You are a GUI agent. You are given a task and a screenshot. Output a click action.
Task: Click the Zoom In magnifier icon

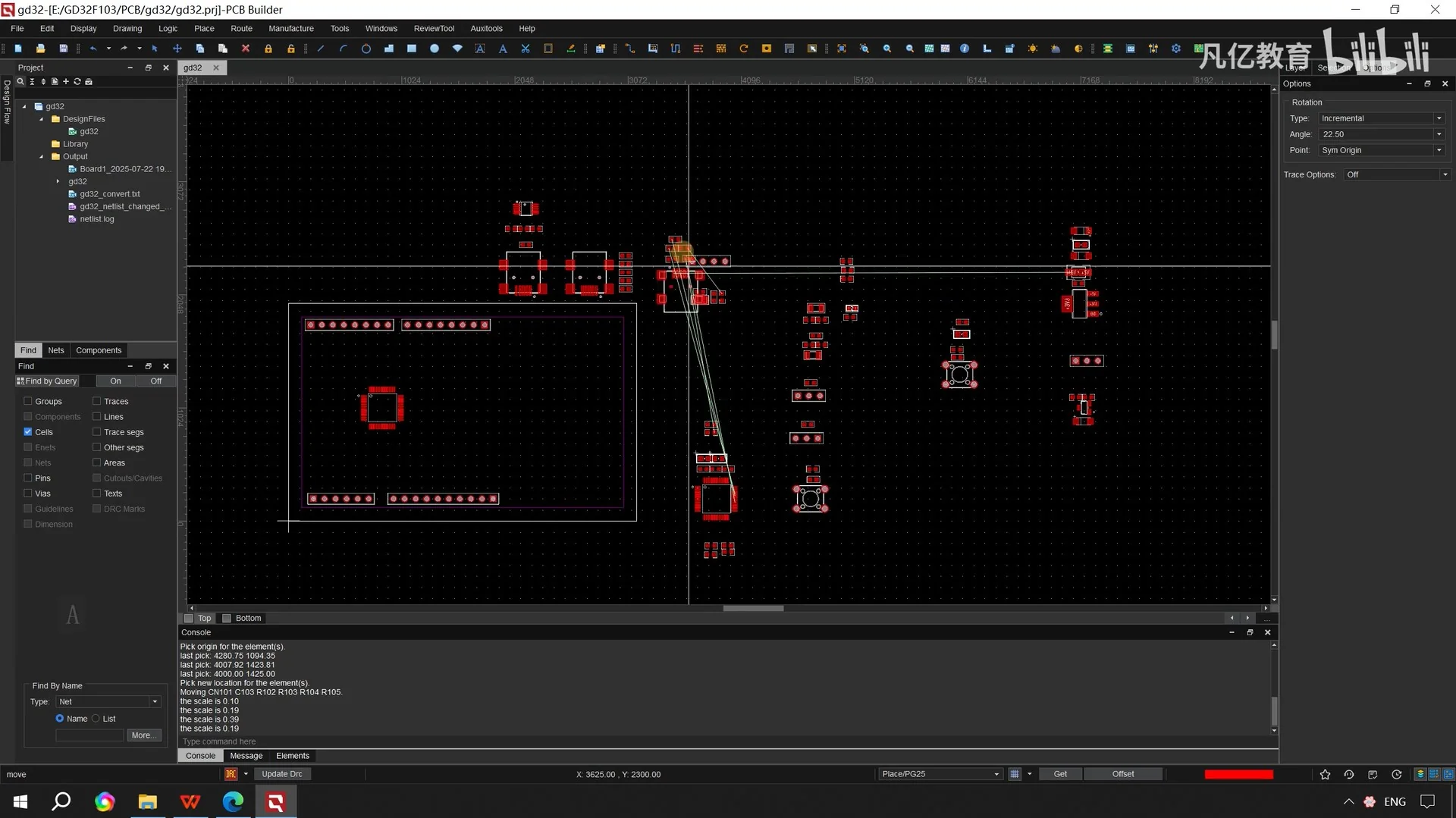pos(887,49)
